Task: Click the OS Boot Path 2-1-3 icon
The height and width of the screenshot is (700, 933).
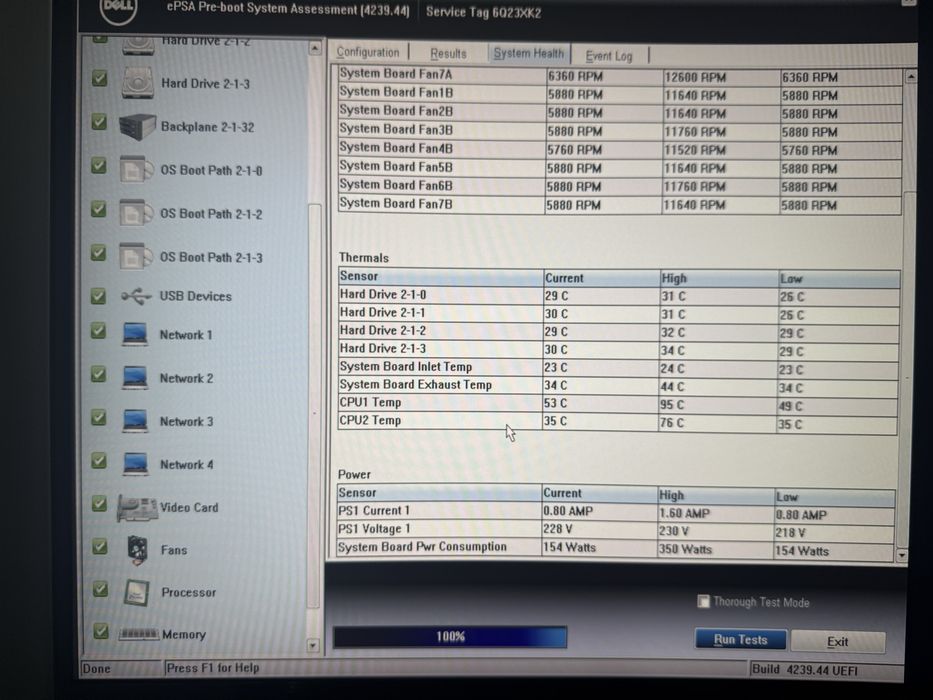Action: pos(136,257)
